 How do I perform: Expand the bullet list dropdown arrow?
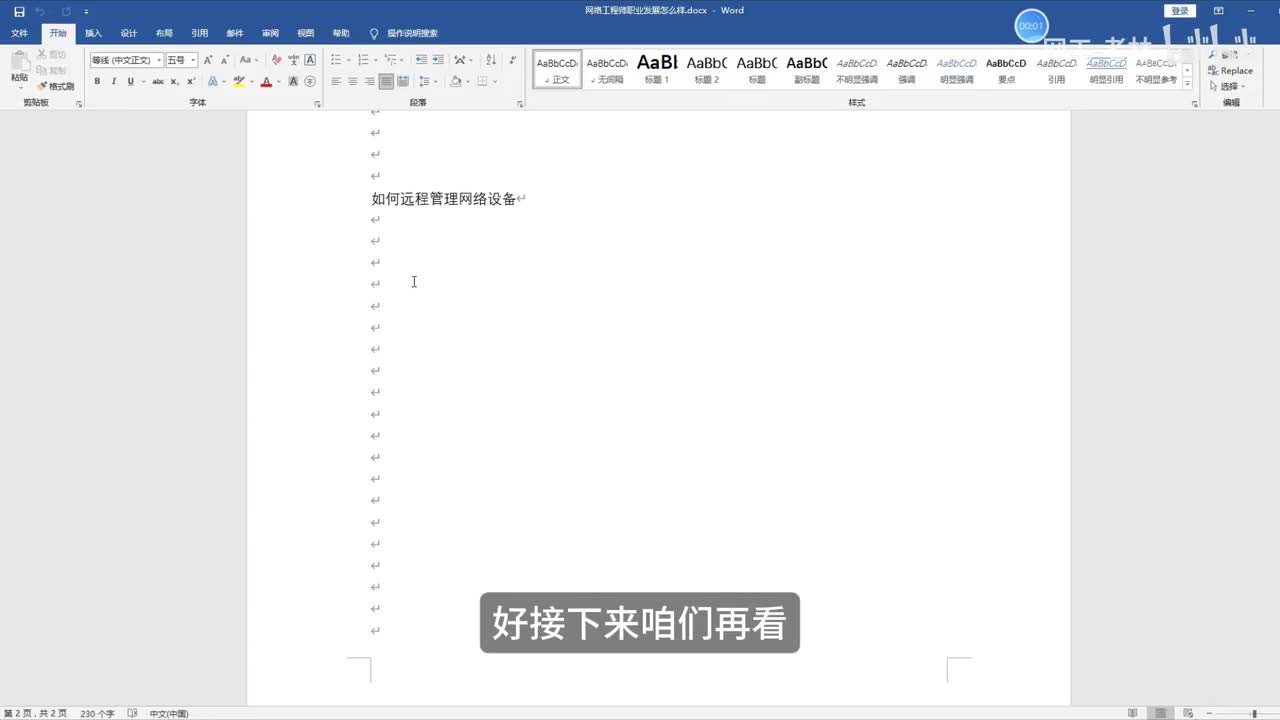pos(348,60)
